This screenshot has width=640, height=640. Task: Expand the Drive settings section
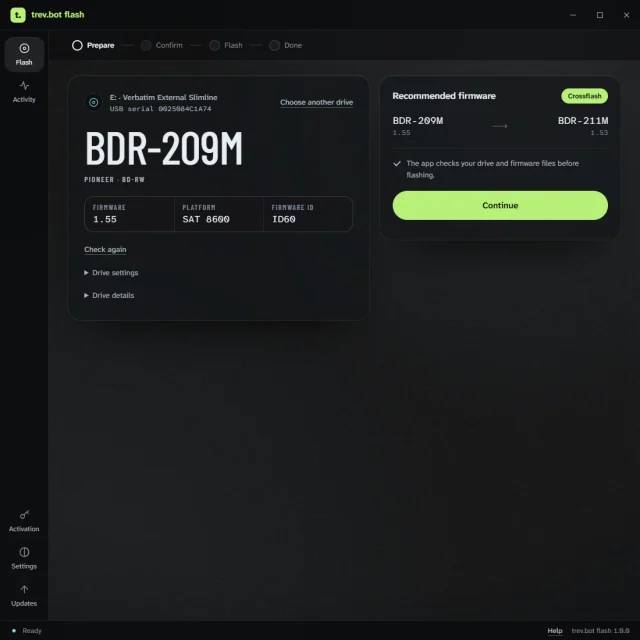point(111,273)
